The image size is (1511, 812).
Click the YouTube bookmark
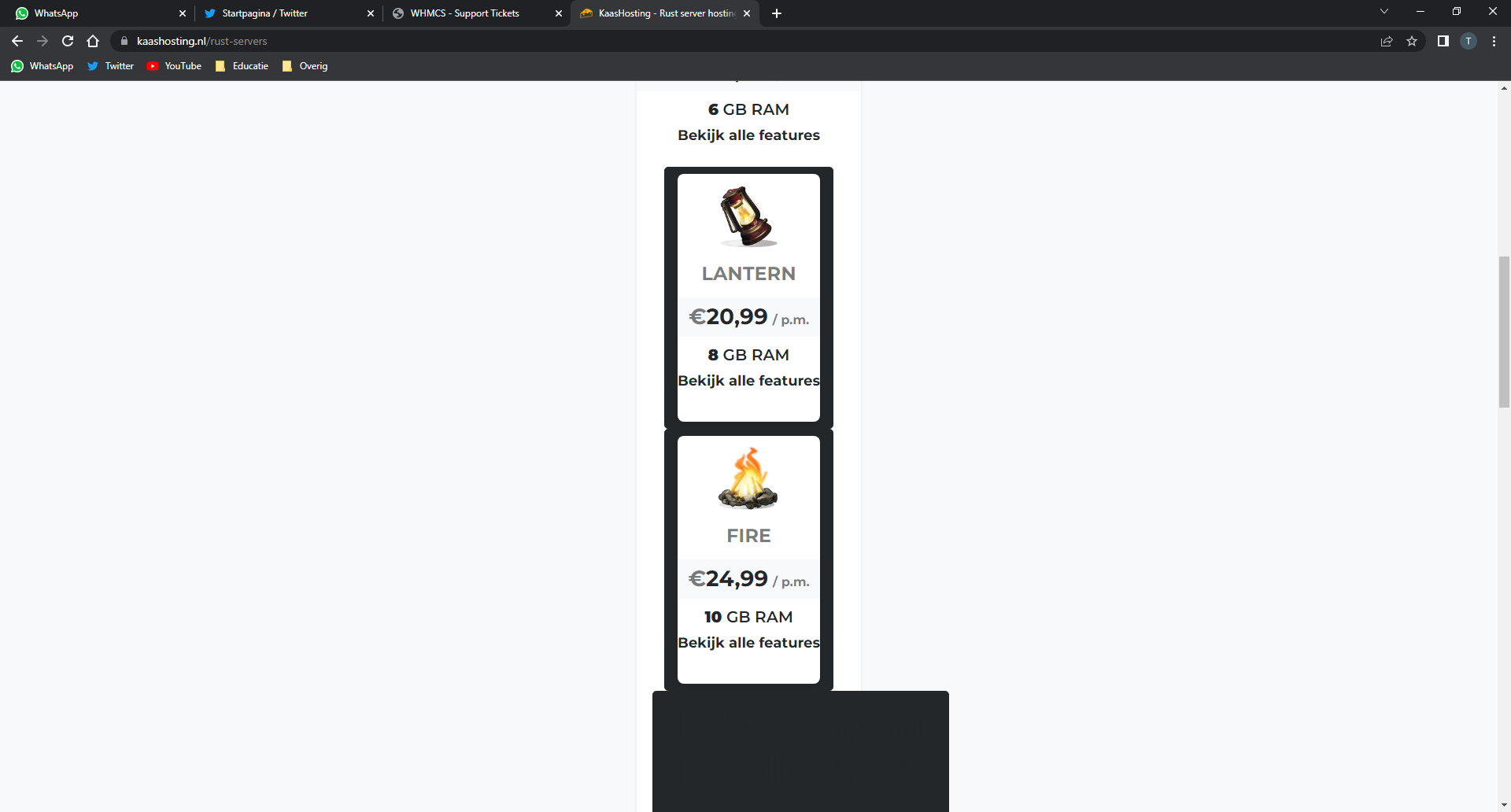pyautogui.click(x=175, y=66)
